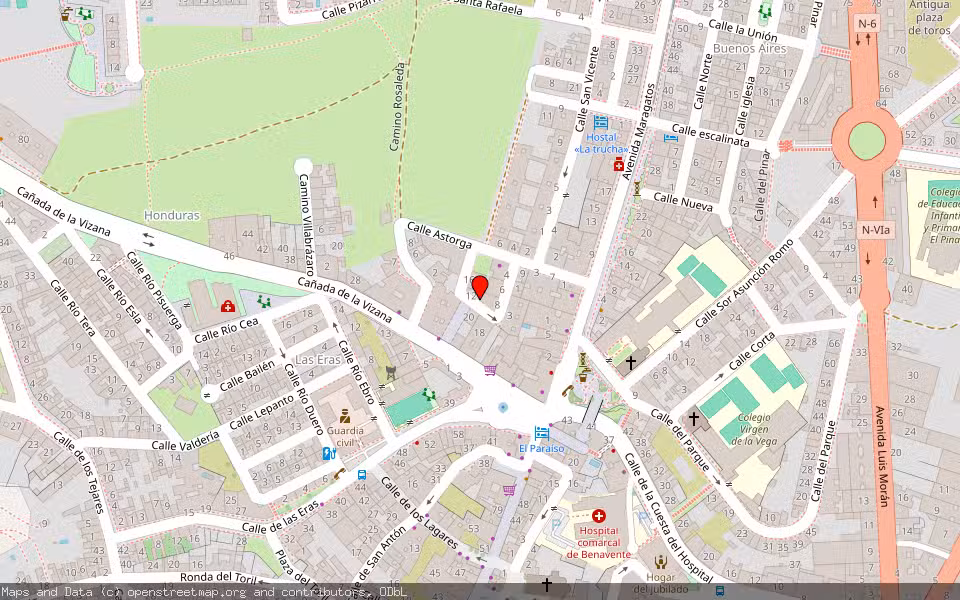Click the 'Camino Rosaleda' path label
Image resolution: width=960 pixels, height=600 pixels.
pyautogui.click(x=397, y=107)
